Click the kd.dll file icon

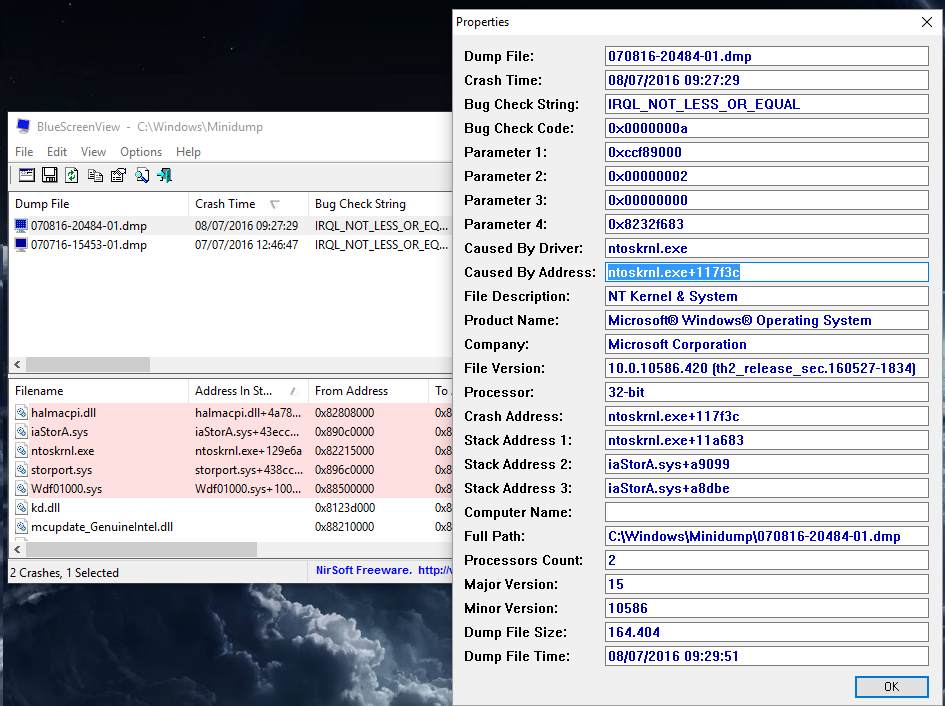21,508
